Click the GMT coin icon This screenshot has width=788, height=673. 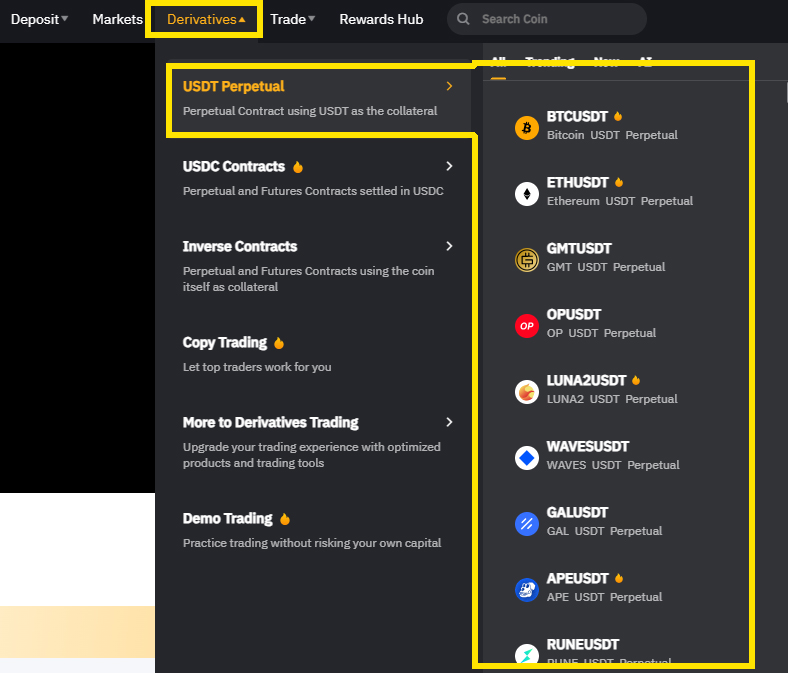pyautogui.click(x=527, y=260)
